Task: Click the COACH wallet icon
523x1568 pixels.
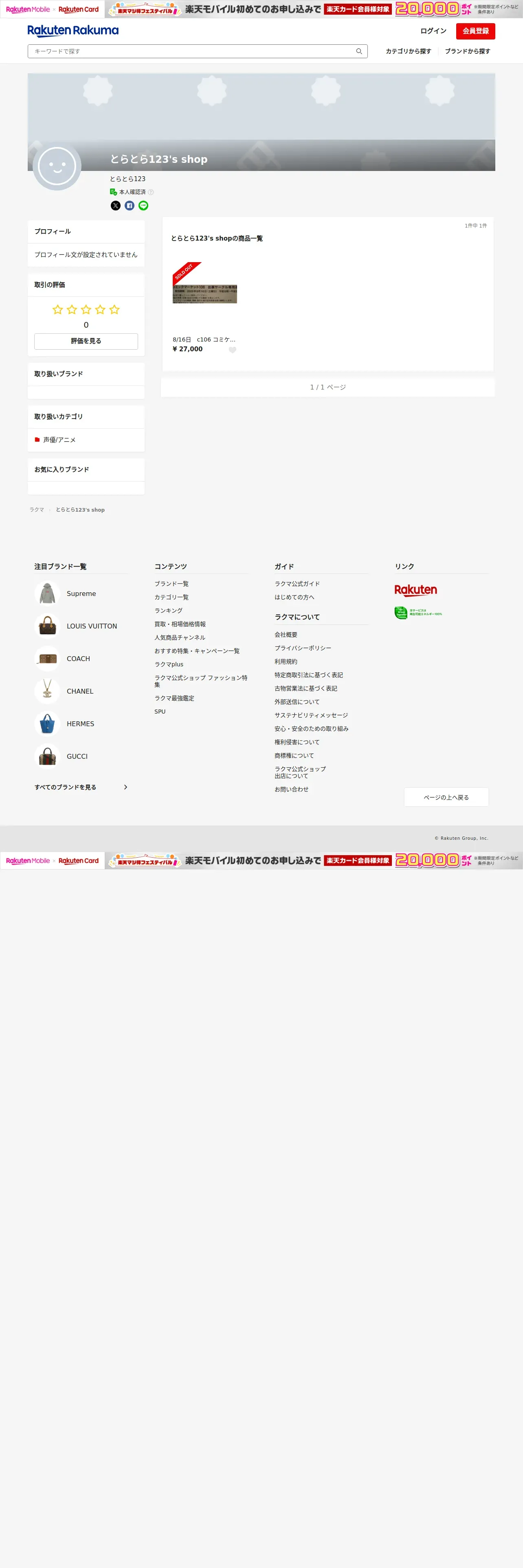Action: pos(47,659)
